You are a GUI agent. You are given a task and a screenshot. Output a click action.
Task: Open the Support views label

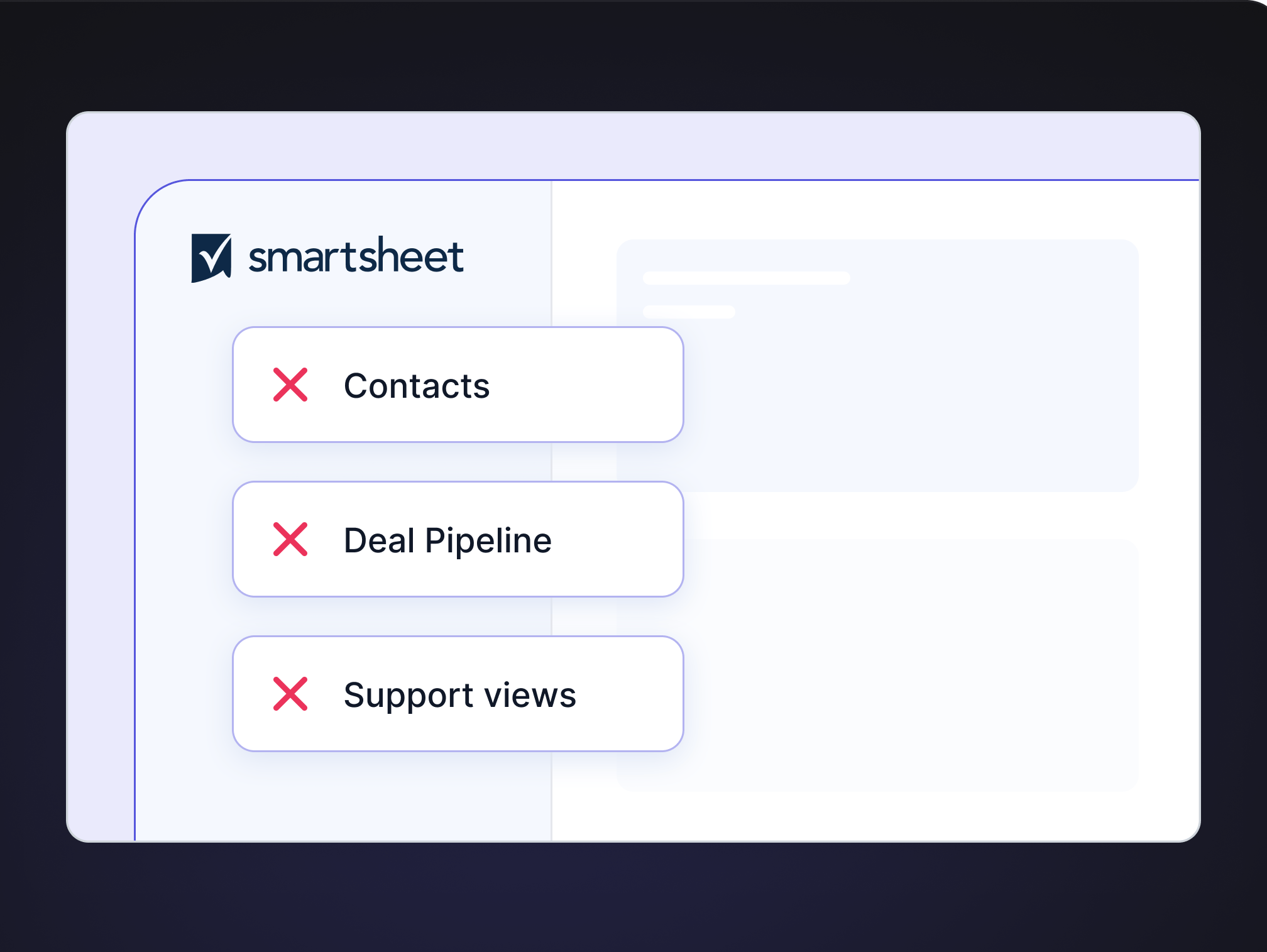coord(459,694)
